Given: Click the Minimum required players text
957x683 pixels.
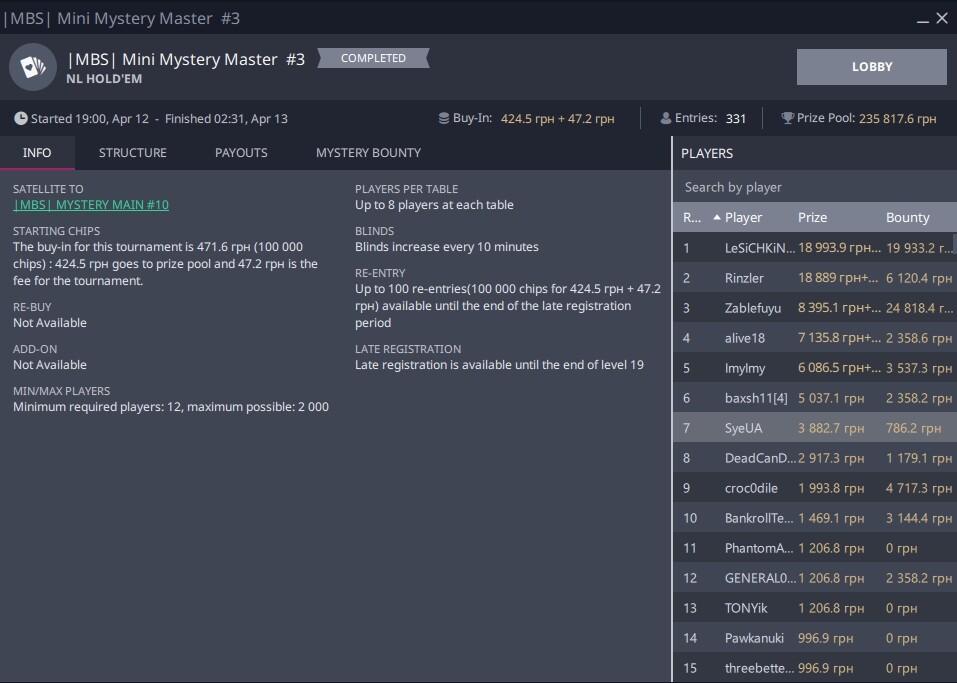Looking at the screenshot, I should 171,407.
